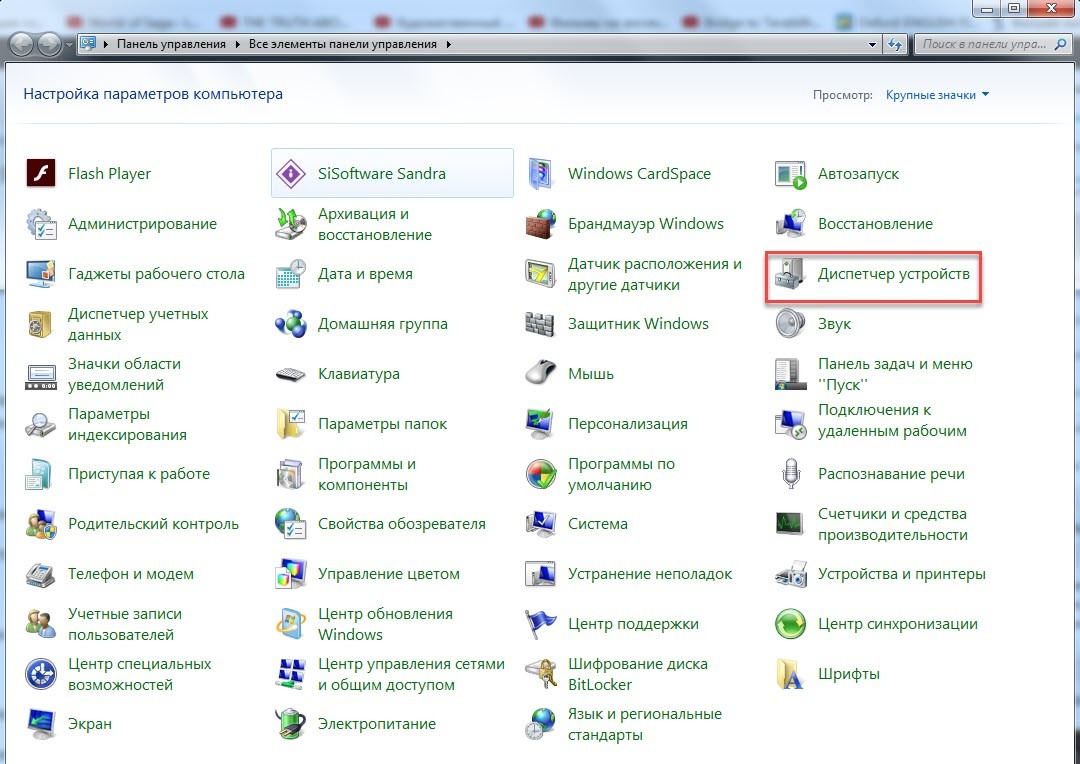This screenshot has width=1080, height=764.
Task: Open the Система link
Action: 598,524
